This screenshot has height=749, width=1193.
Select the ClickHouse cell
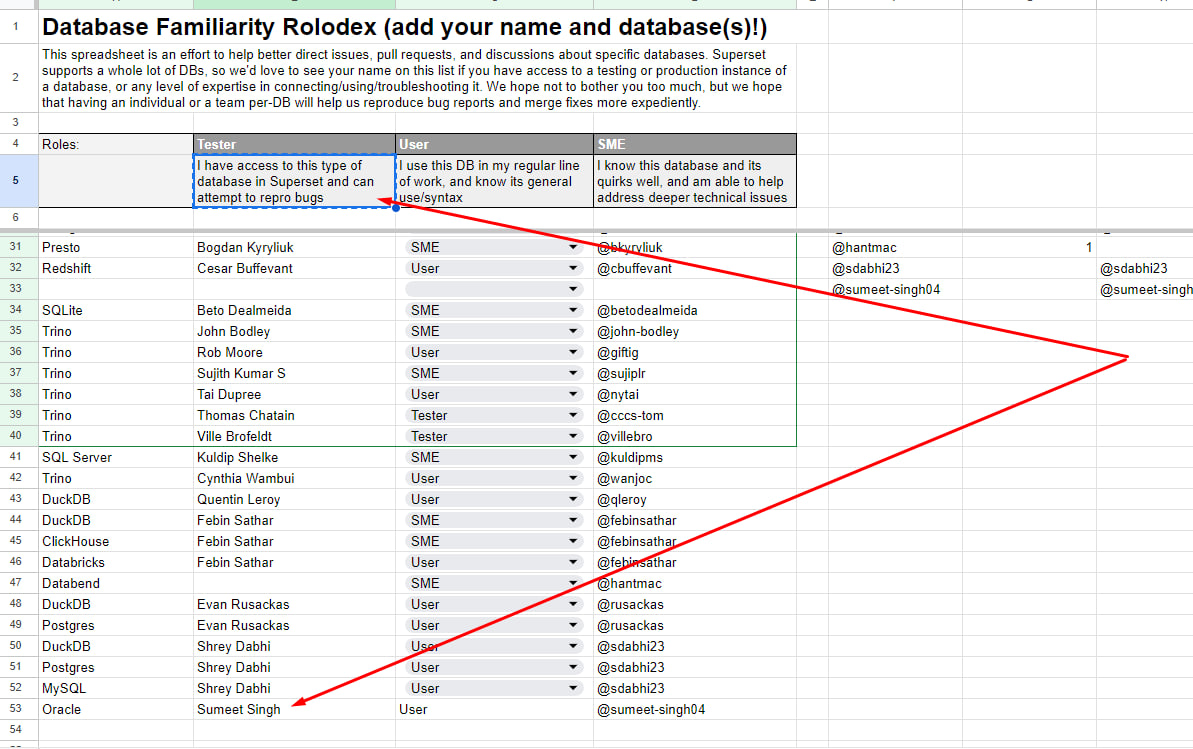point(116,541)
